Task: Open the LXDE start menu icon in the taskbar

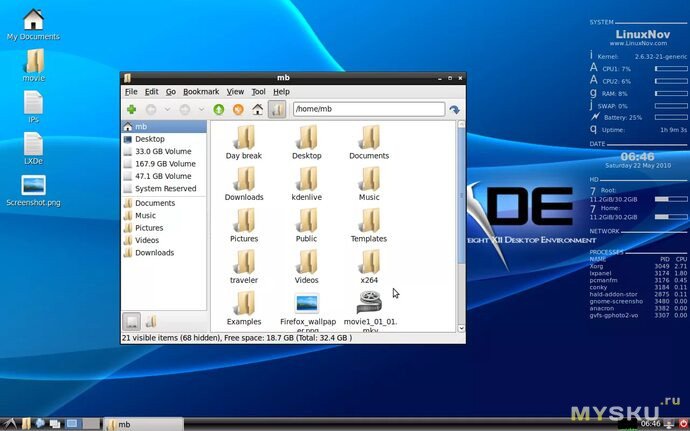Action: pyautogui.click(x=9, y=424)
